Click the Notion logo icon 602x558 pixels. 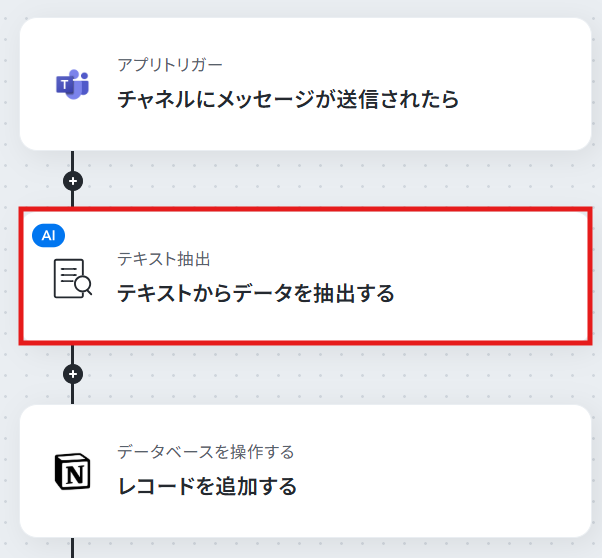73,471
